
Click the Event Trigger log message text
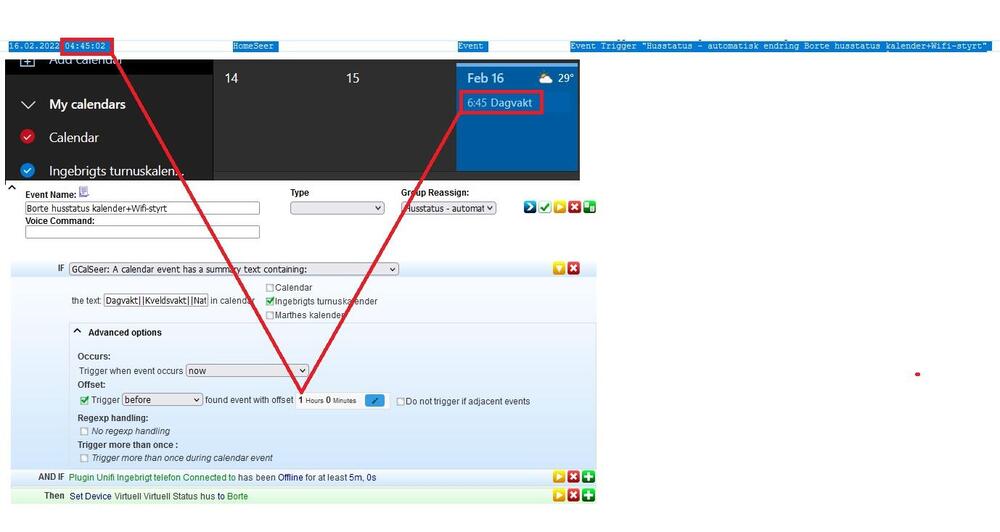point(779,46)
